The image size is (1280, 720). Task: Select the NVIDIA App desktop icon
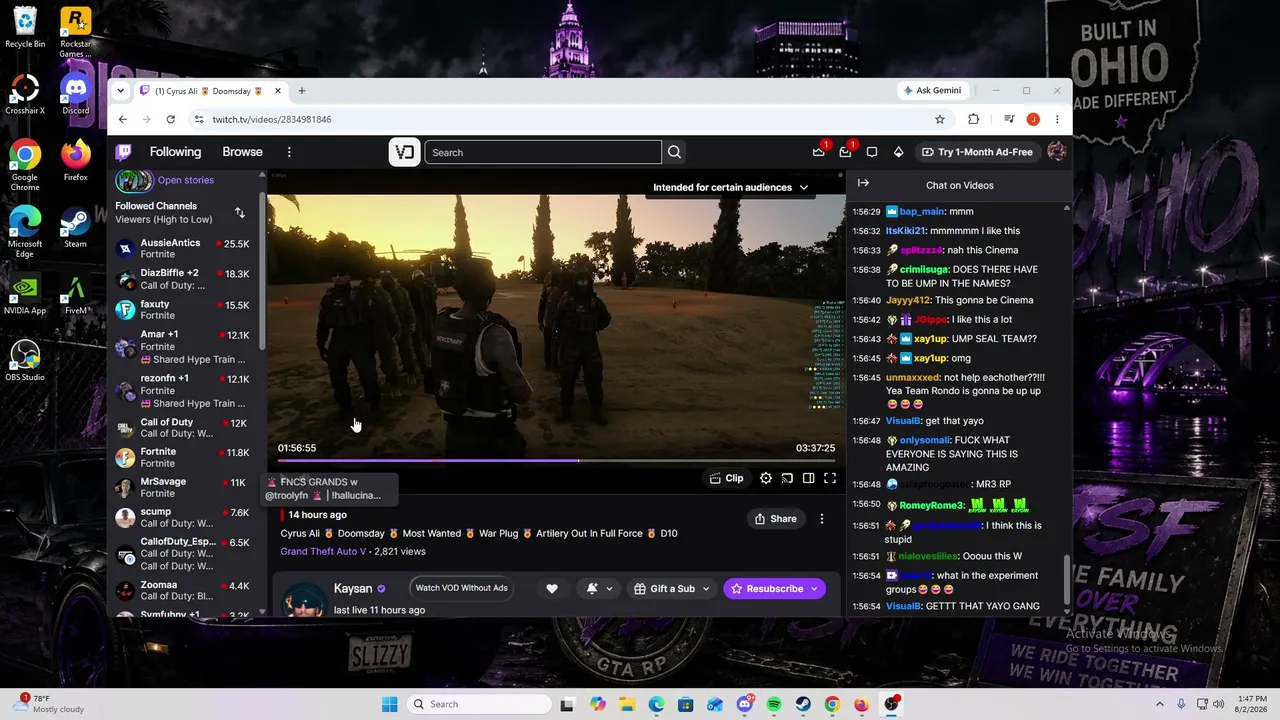[x=25, y=296]
